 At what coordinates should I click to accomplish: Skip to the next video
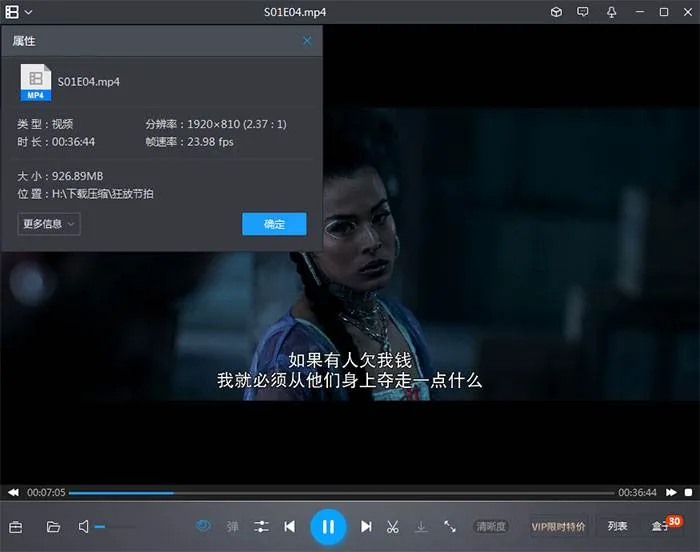click(366, 527)
